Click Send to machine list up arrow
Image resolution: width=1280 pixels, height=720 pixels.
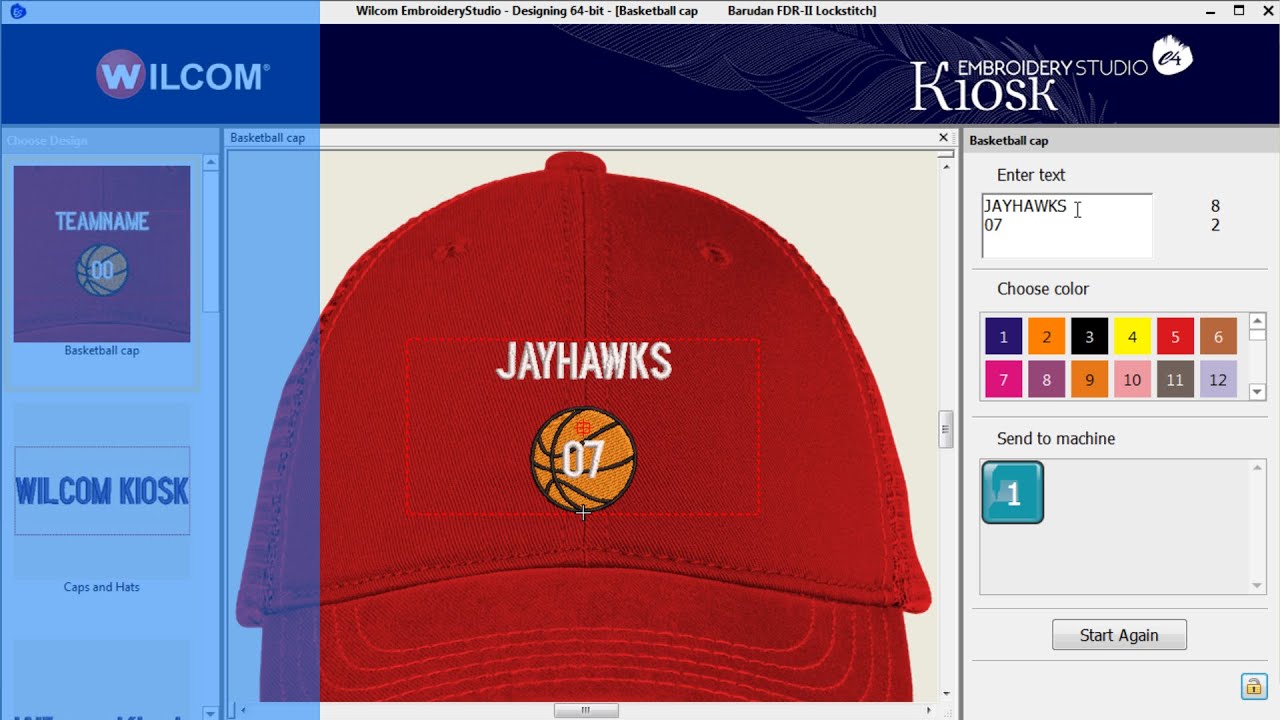[x=1258, y=468]
